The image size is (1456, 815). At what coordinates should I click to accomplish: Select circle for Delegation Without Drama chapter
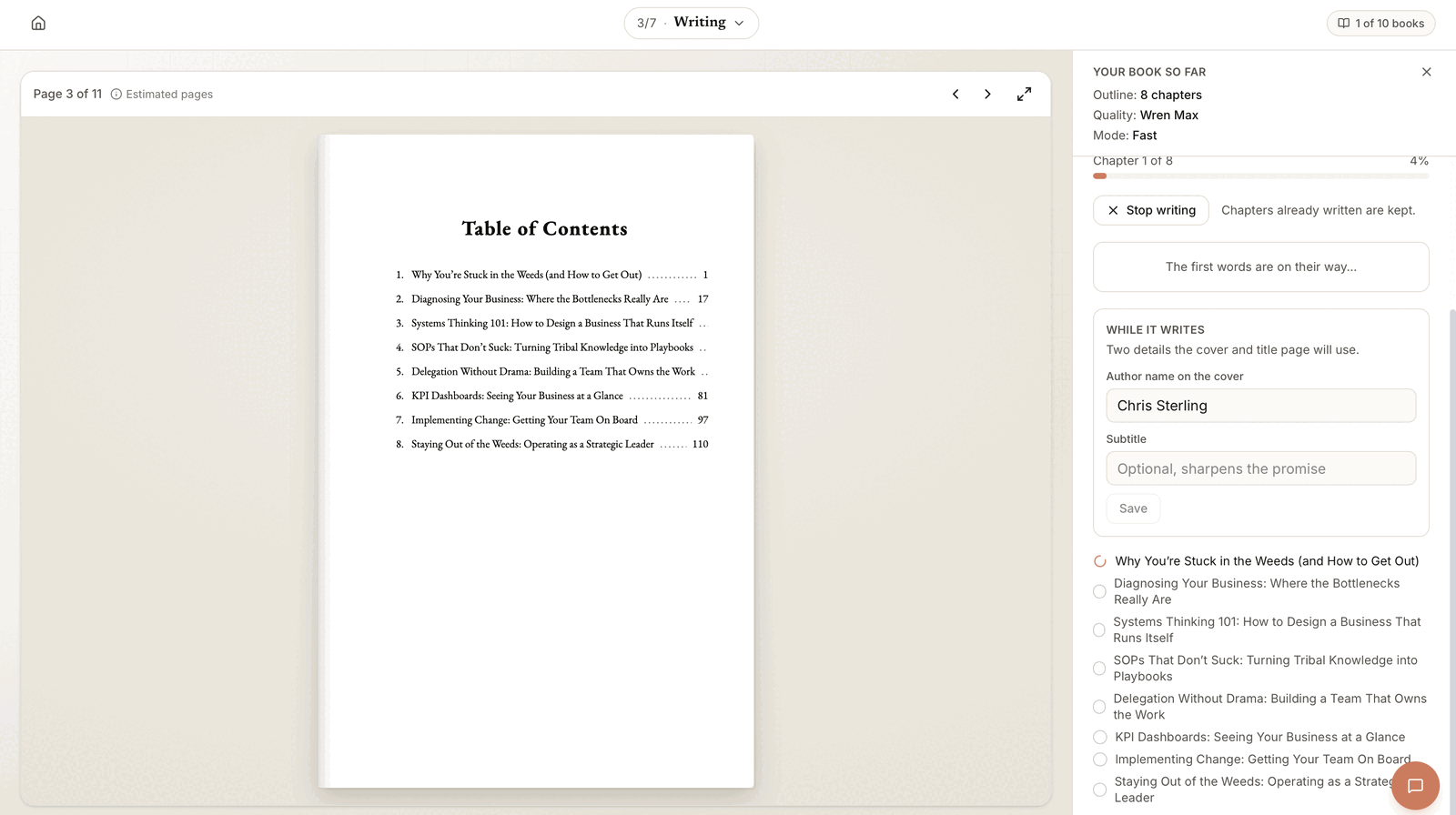[x=1099, y=707]
